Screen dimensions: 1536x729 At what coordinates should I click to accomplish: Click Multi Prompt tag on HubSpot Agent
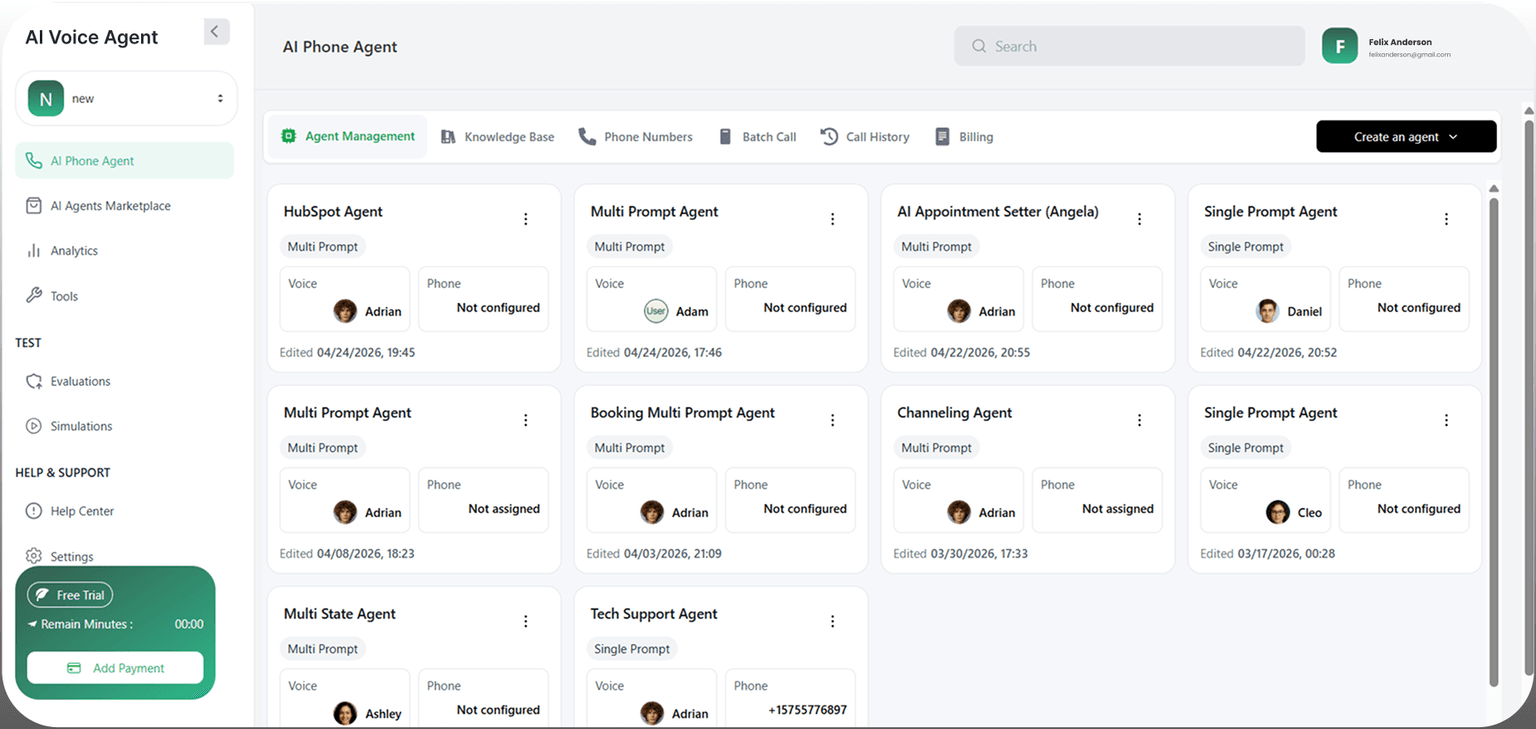(323, 247)
